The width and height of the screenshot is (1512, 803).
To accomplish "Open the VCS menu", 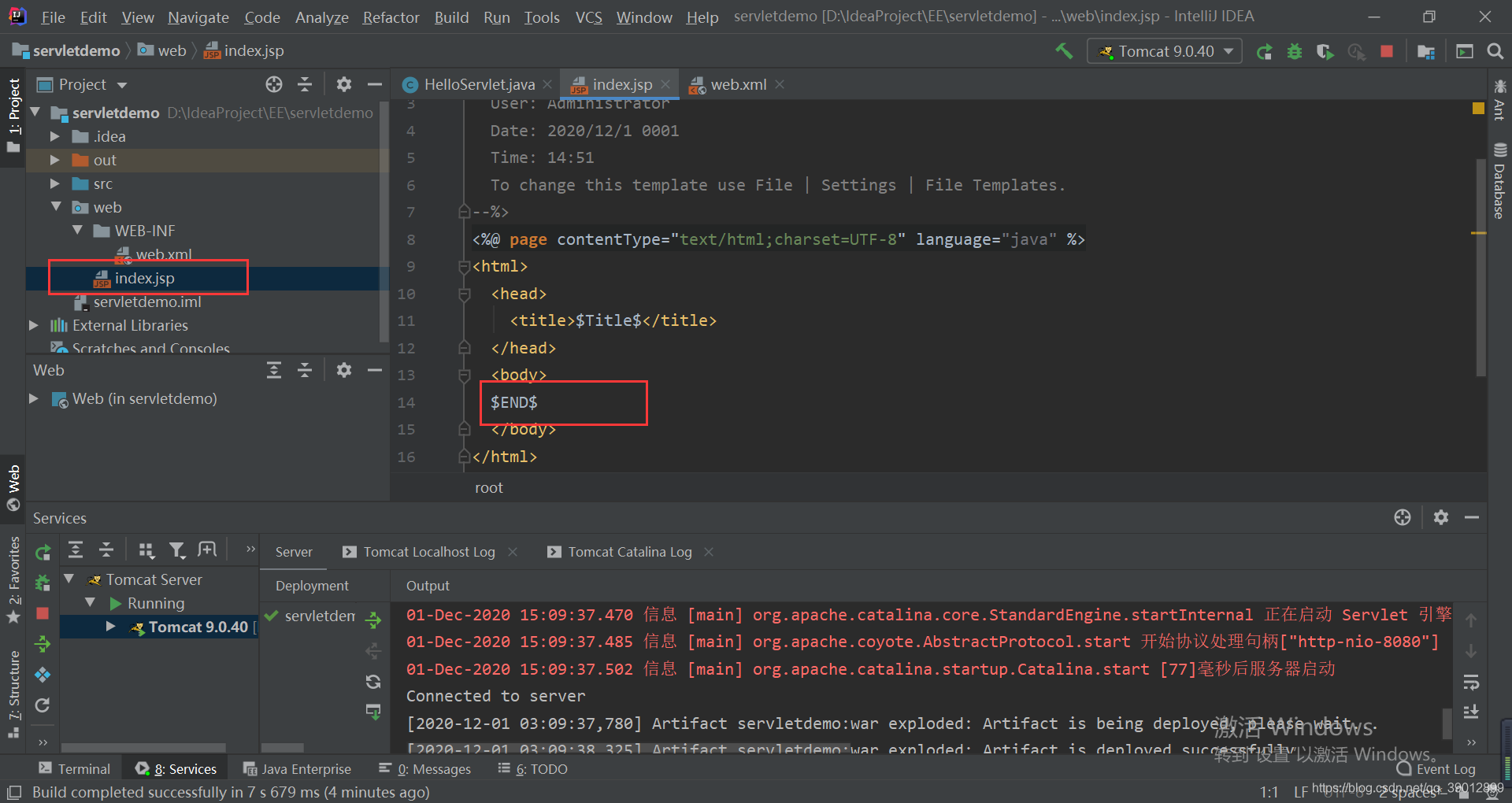I will [x=588, y=17].
